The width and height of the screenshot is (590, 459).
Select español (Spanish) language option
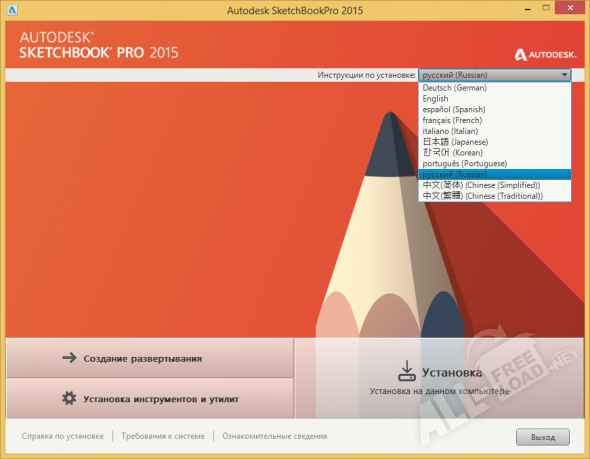pos(495,109)
